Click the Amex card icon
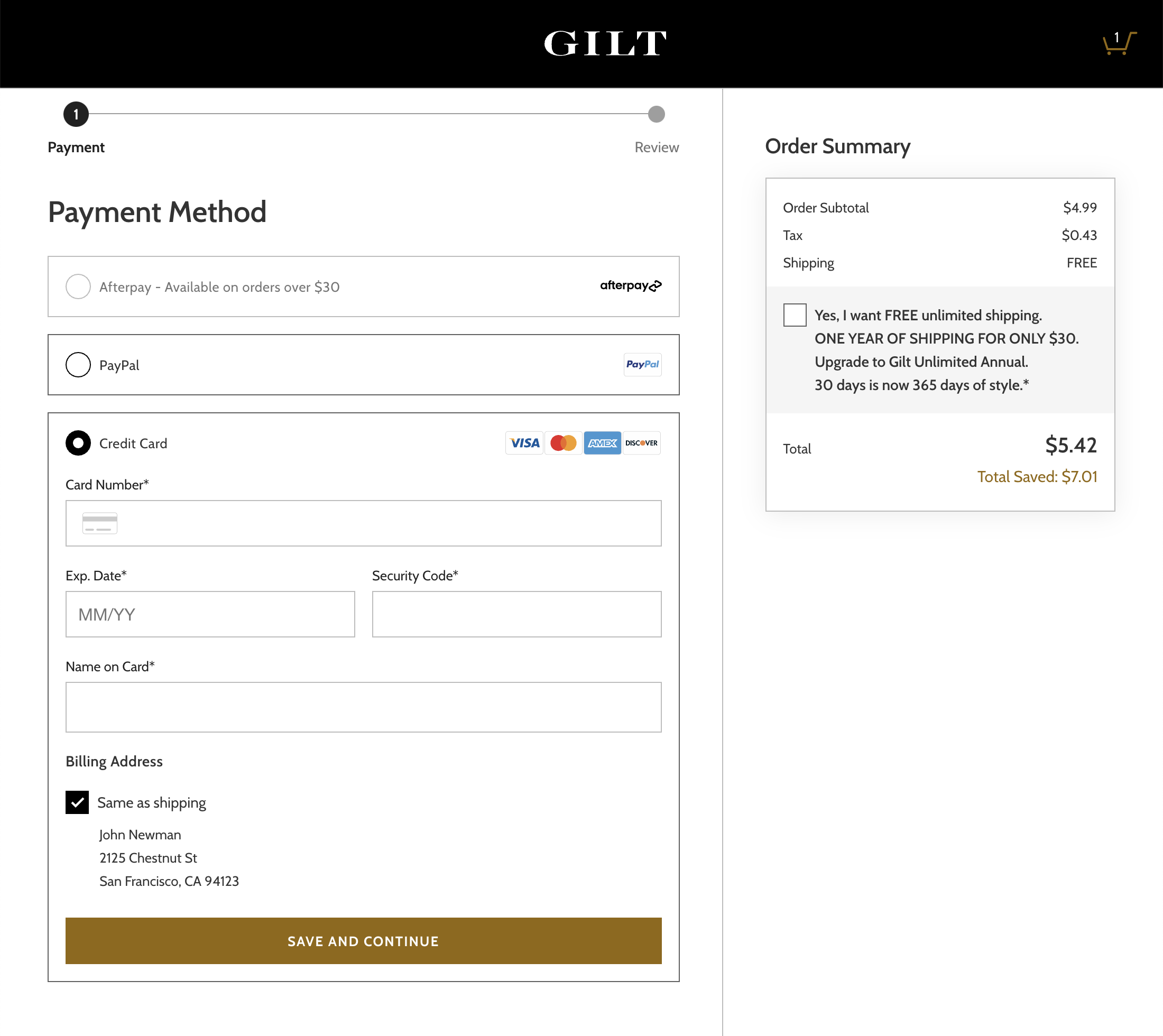The image size is (1163, 1036). tap(602, 443)
